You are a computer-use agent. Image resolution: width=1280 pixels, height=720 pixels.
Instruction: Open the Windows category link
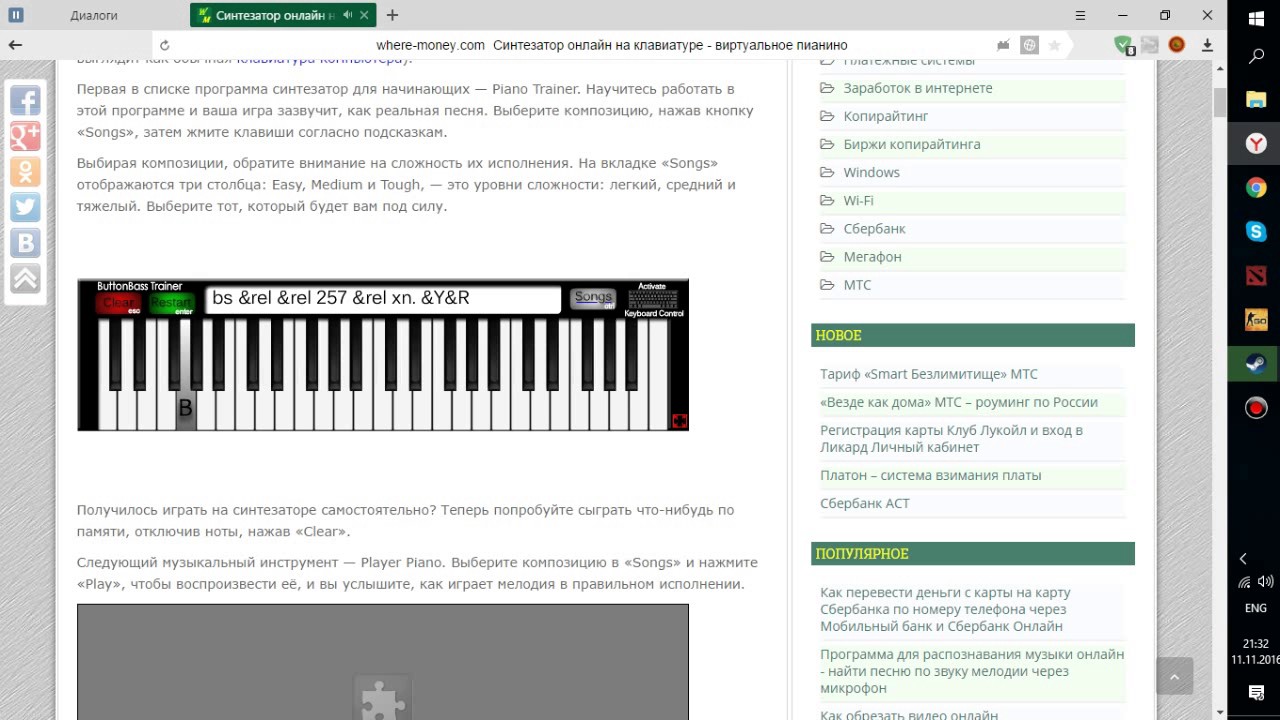click(871, 172)
